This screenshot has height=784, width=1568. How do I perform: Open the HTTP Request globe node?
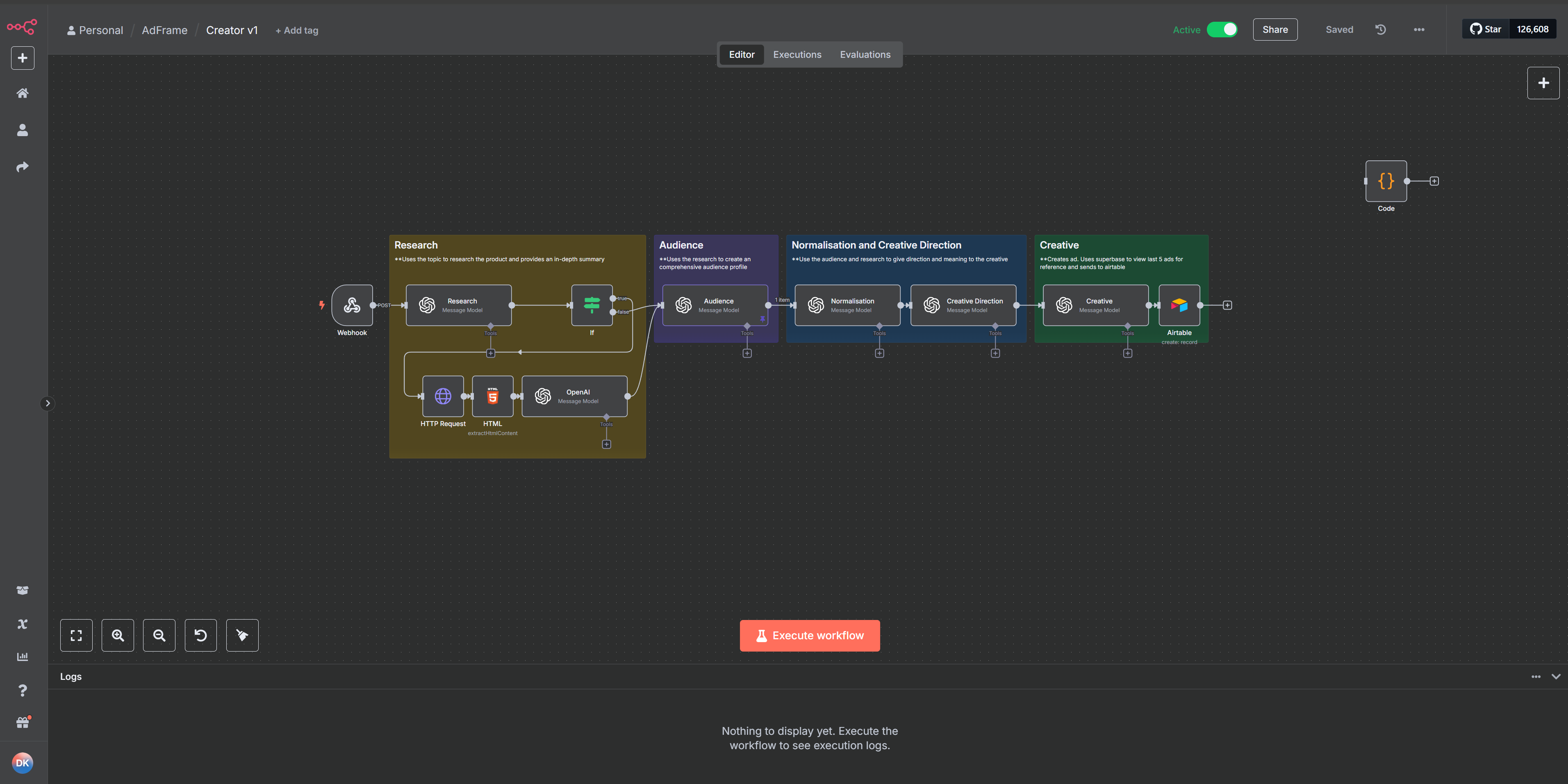442,396
